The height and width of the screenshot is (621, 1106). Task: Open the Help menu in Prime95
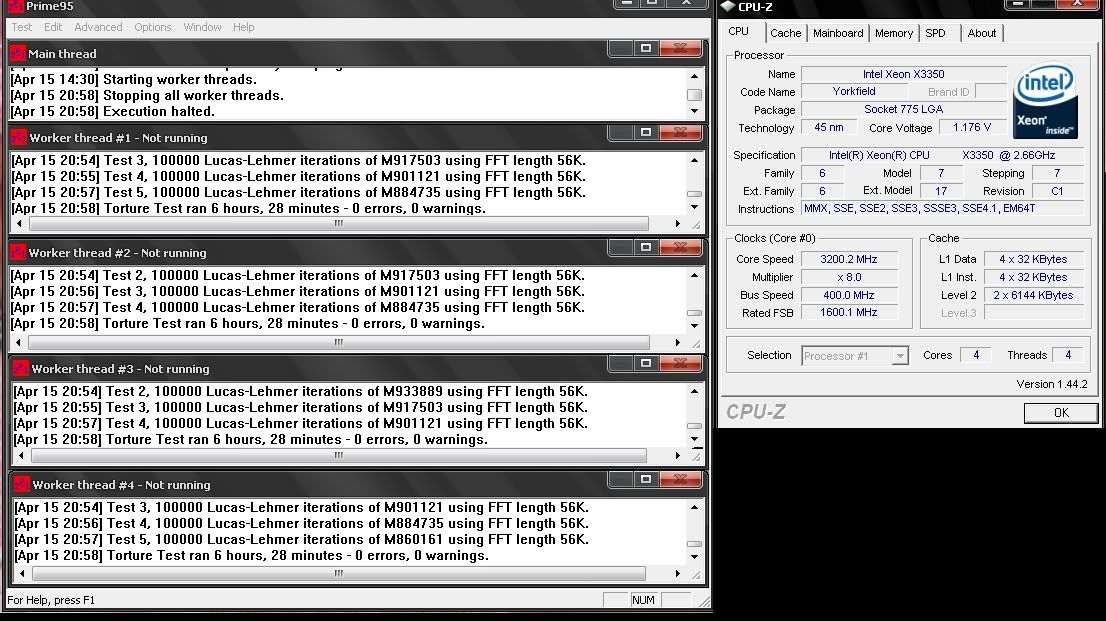[243, 27]
